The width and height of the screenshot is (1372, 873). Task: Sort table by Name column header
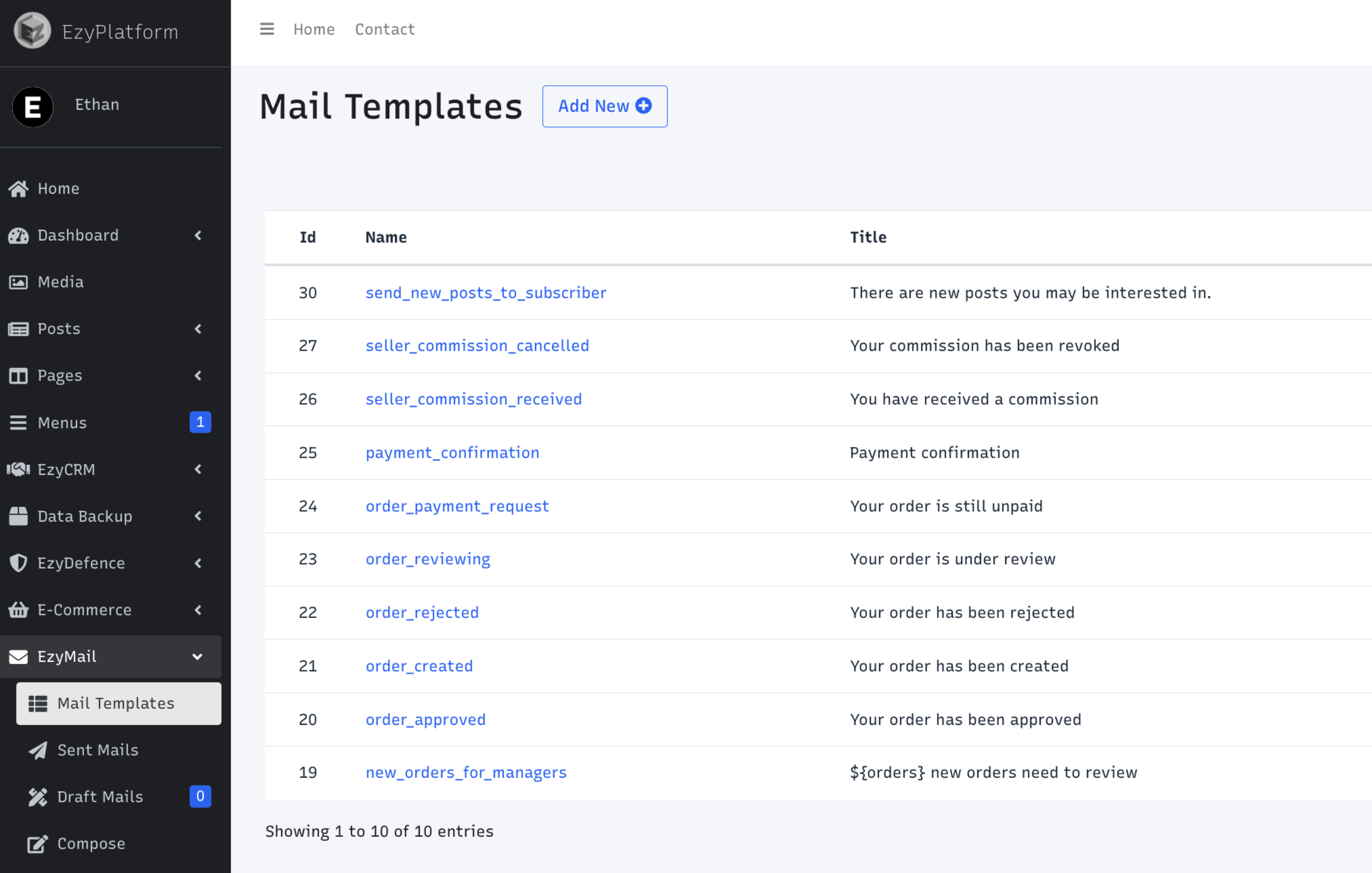[386, 237]
